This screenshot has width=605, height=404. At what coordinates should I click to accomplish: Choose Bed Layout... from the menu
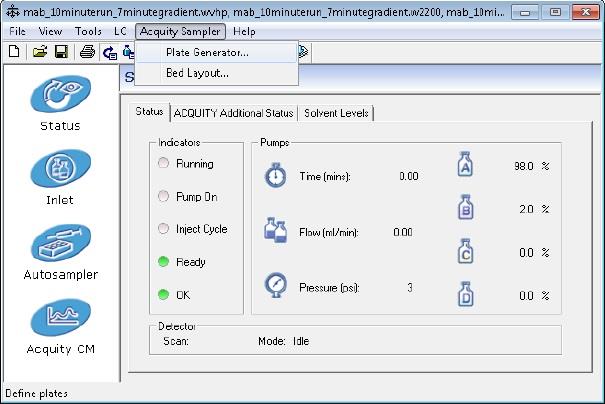click(x=216, y=73)
